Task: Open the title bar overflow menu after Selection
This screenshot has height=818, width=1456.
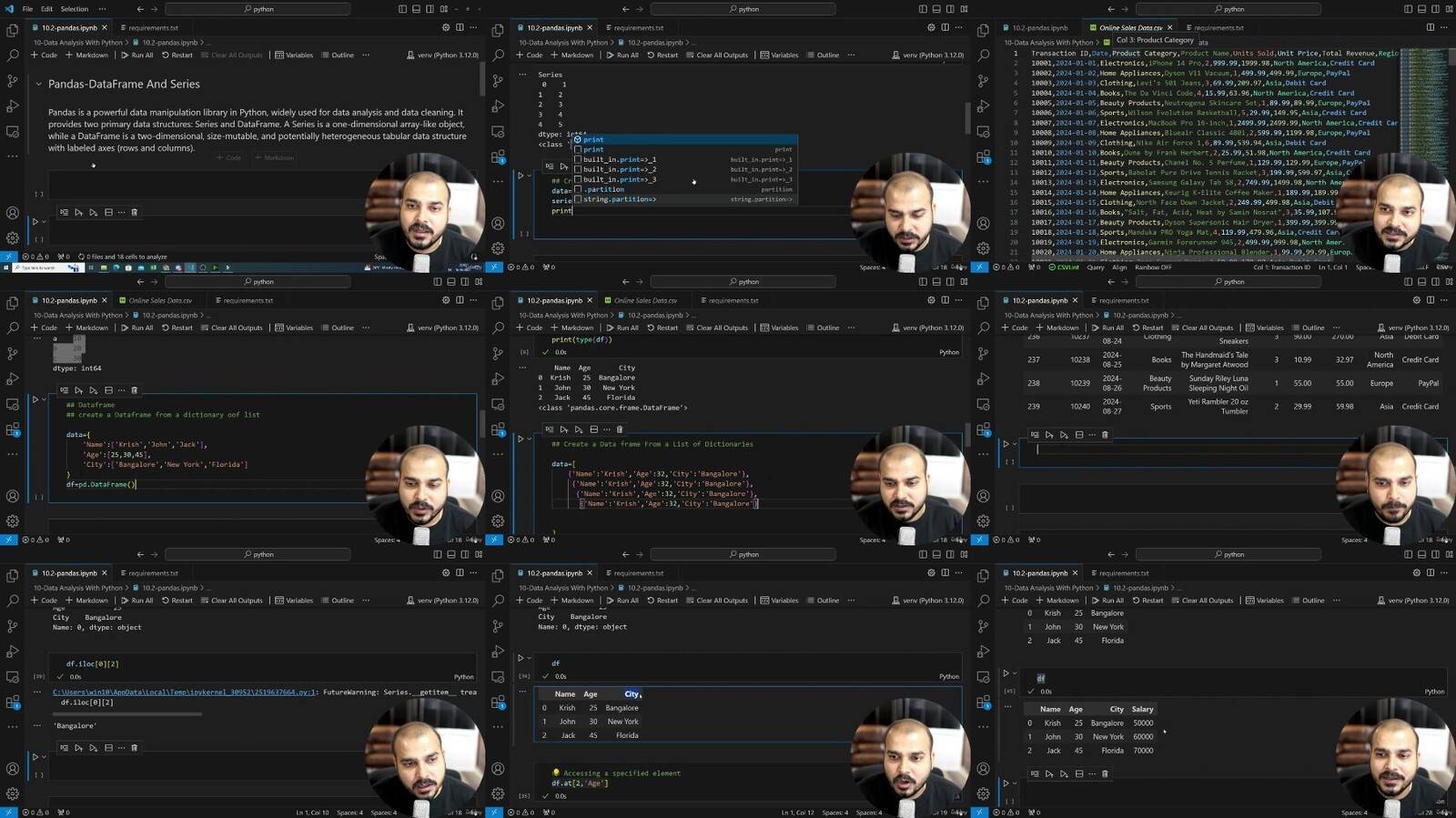Action: pyautogui.click(x=102, y=9)
